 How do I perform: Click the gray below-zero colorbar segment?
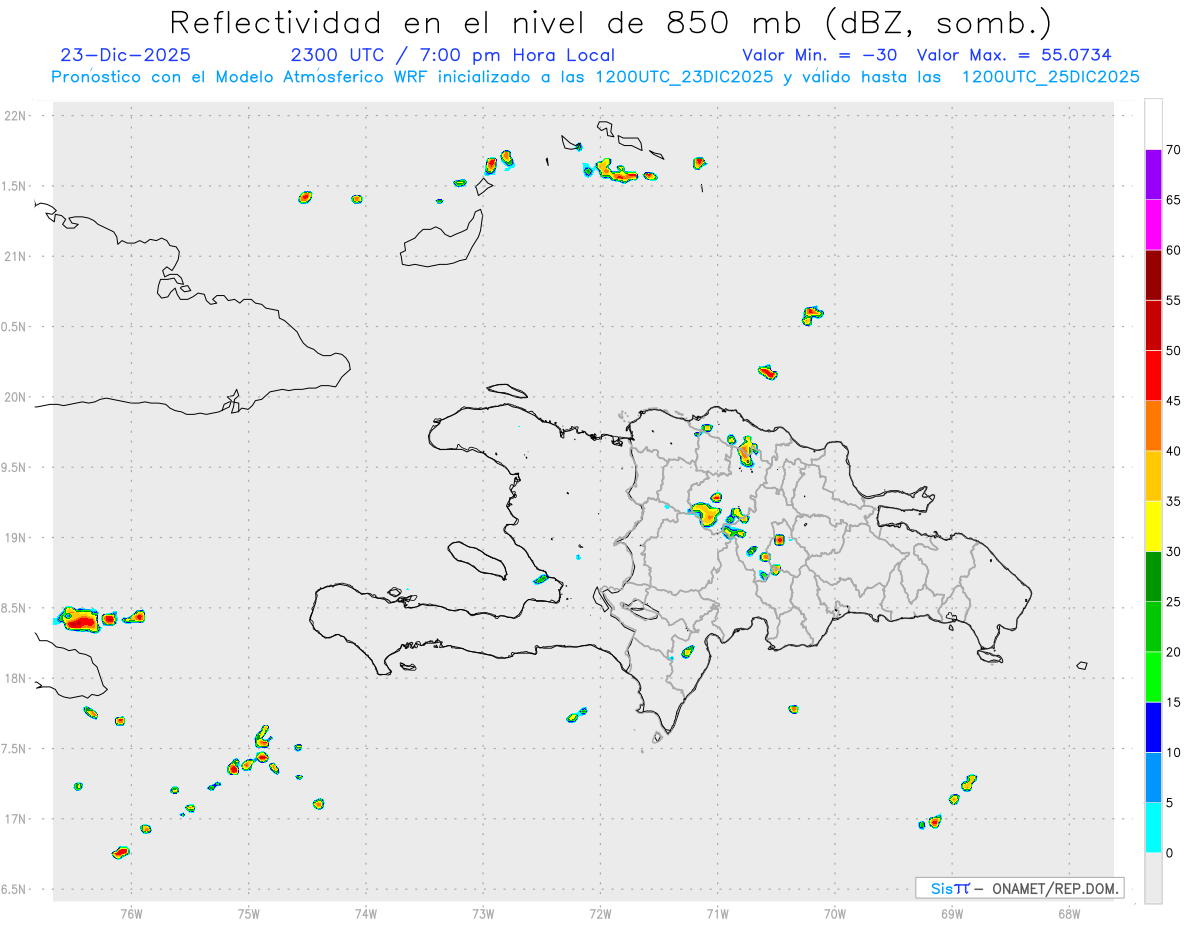point(1153,878)
